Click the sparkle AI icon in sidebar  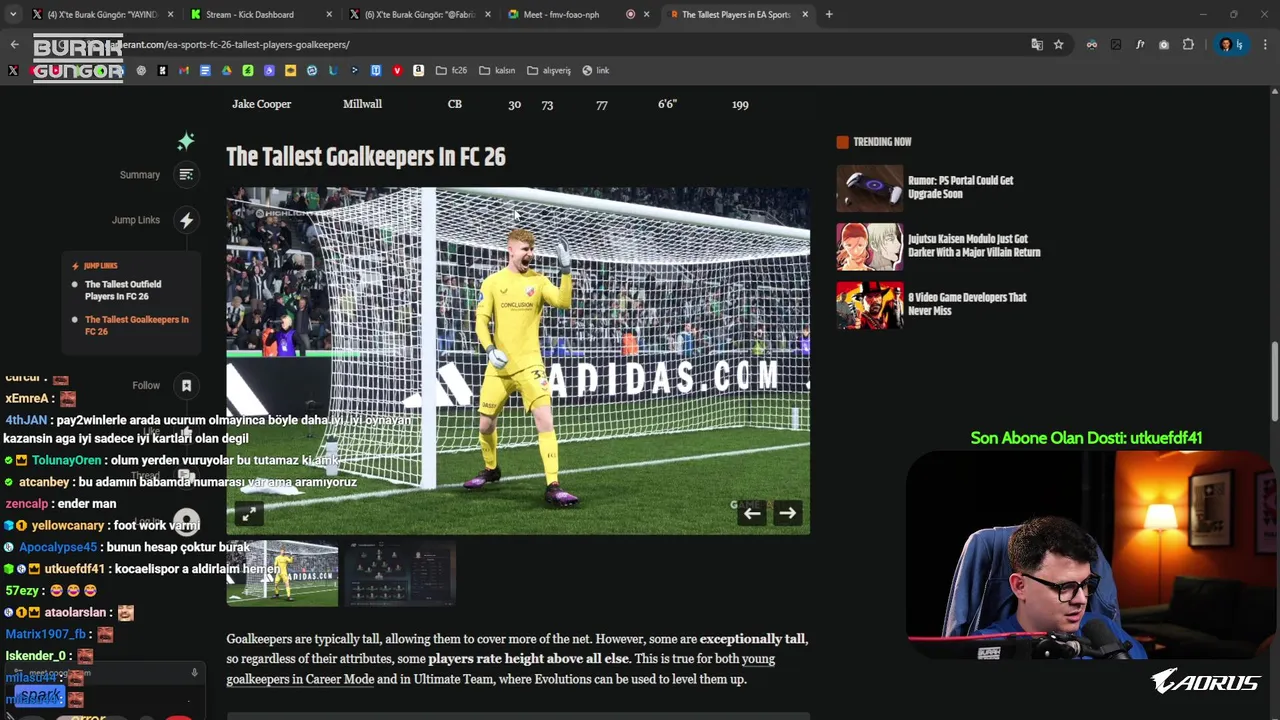(186, 141)
